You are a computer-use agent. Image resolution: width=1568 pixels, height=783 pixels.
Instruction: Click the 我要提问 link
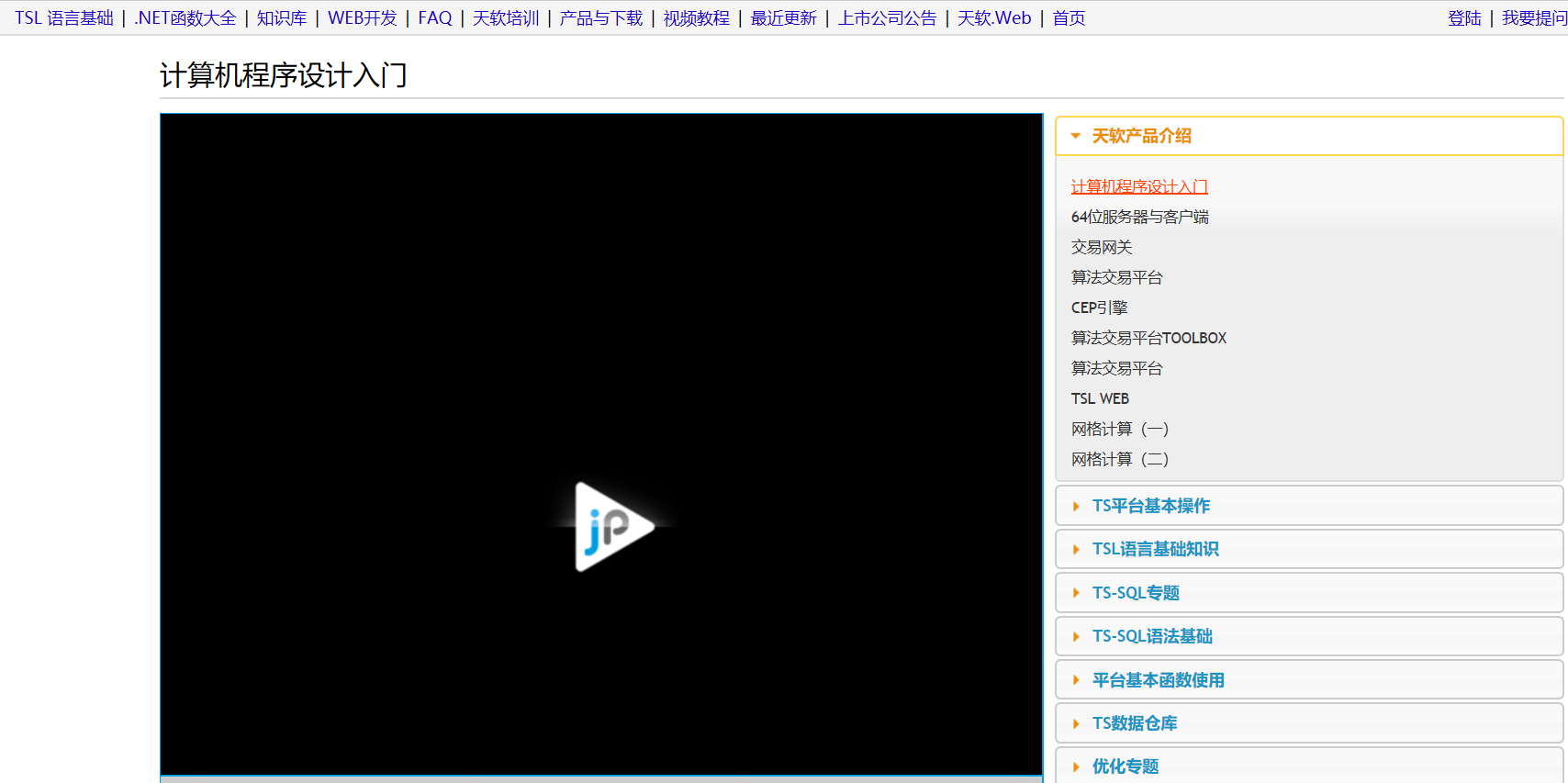pyautogui.click(x=1534, y=18)
